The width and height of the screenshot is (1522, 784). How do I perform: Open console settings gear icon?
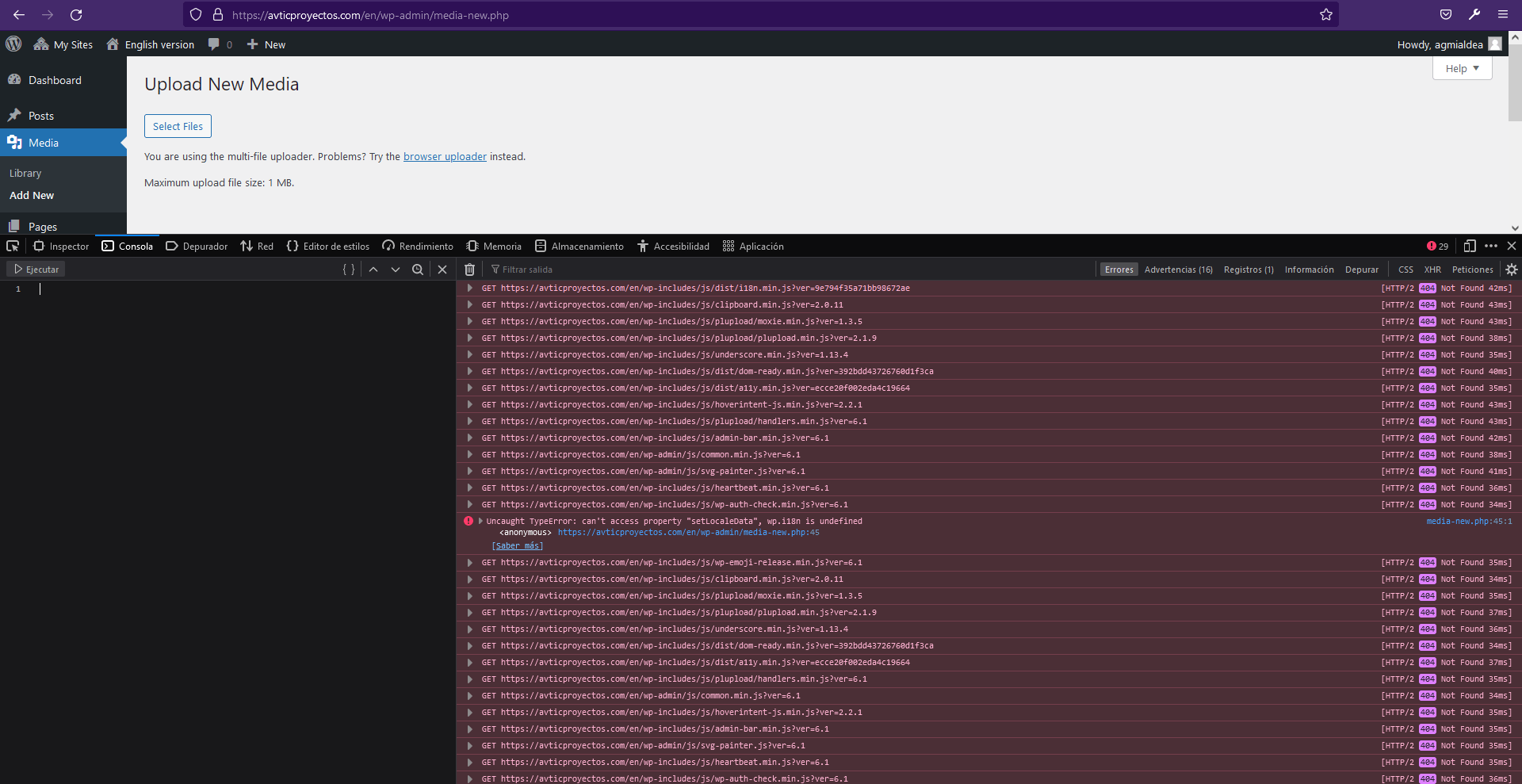pyautogui.click(x=1512, y=270)
